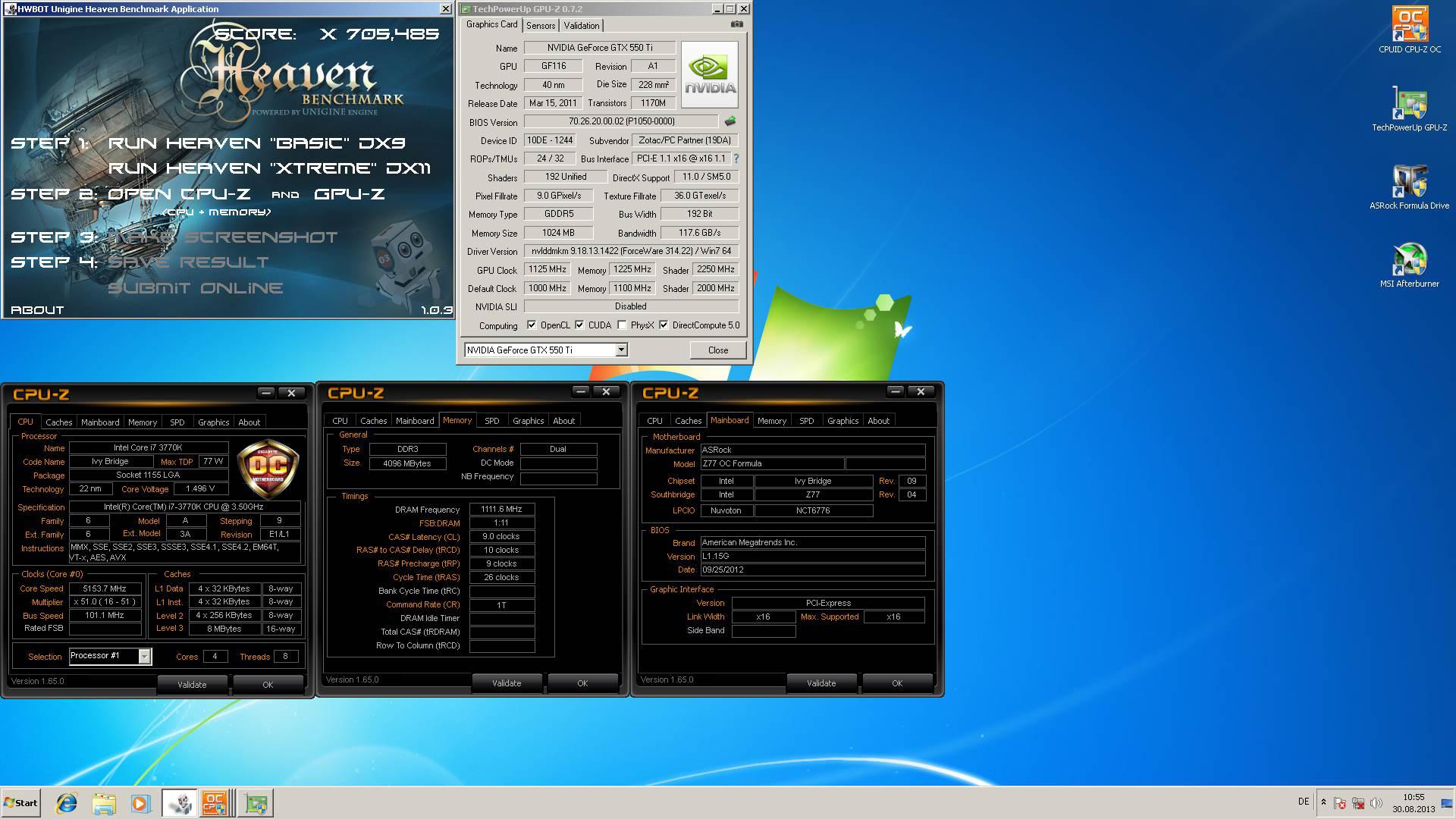The height and width of the screenshot is (819, 1456).
Task: Open SPD tab in middle CPU-Z window
Action: click(x=492, y=421)
